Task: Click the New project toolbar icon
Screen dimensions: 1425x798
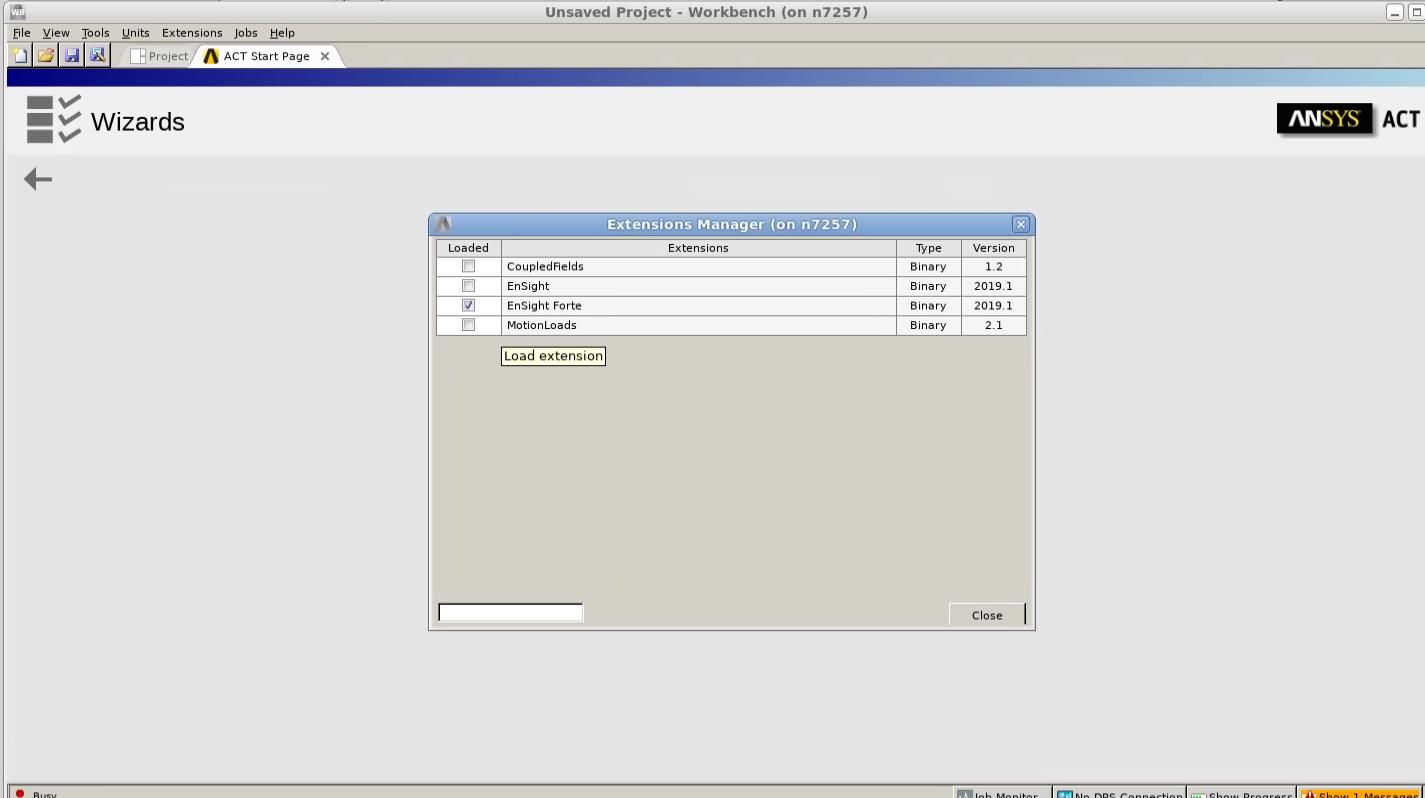Action: (x=20, y=55)
